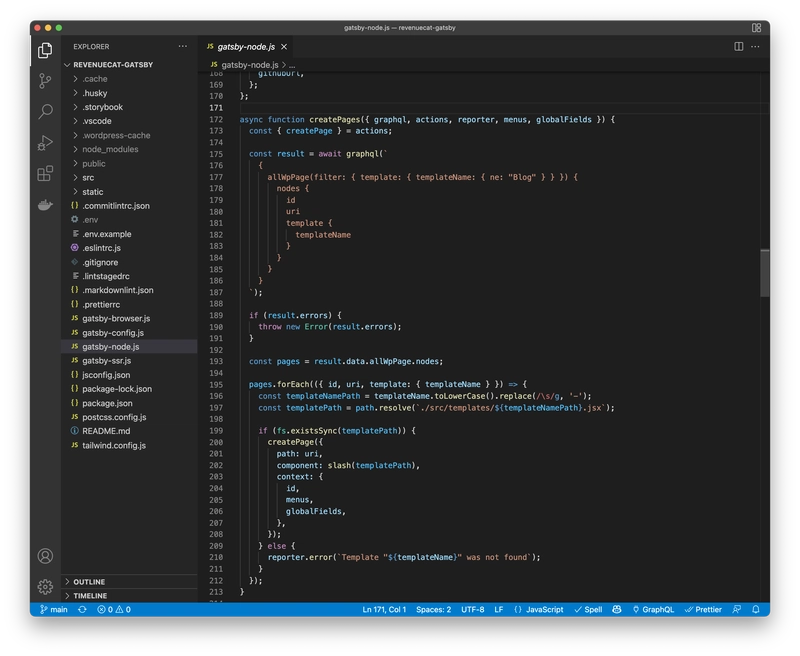800x656 pixels.
Task: Open postcss.config.js file
Action: [129, 417]
